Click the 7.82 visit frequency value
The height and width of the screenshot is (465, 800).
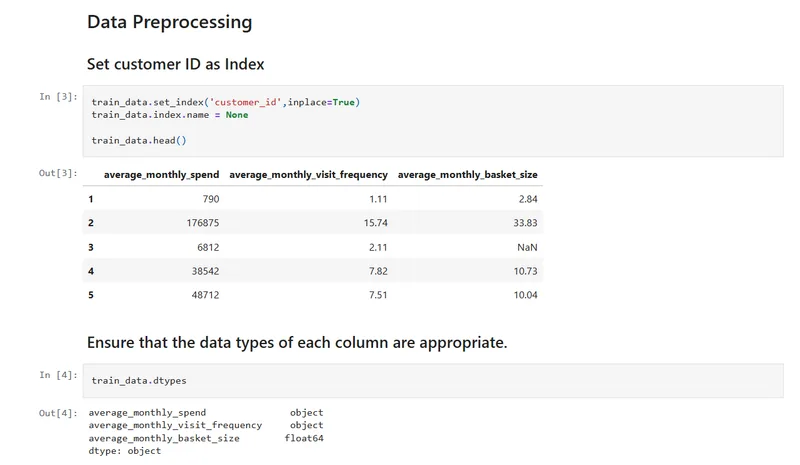pyautogui.click(x=376, y=271)
